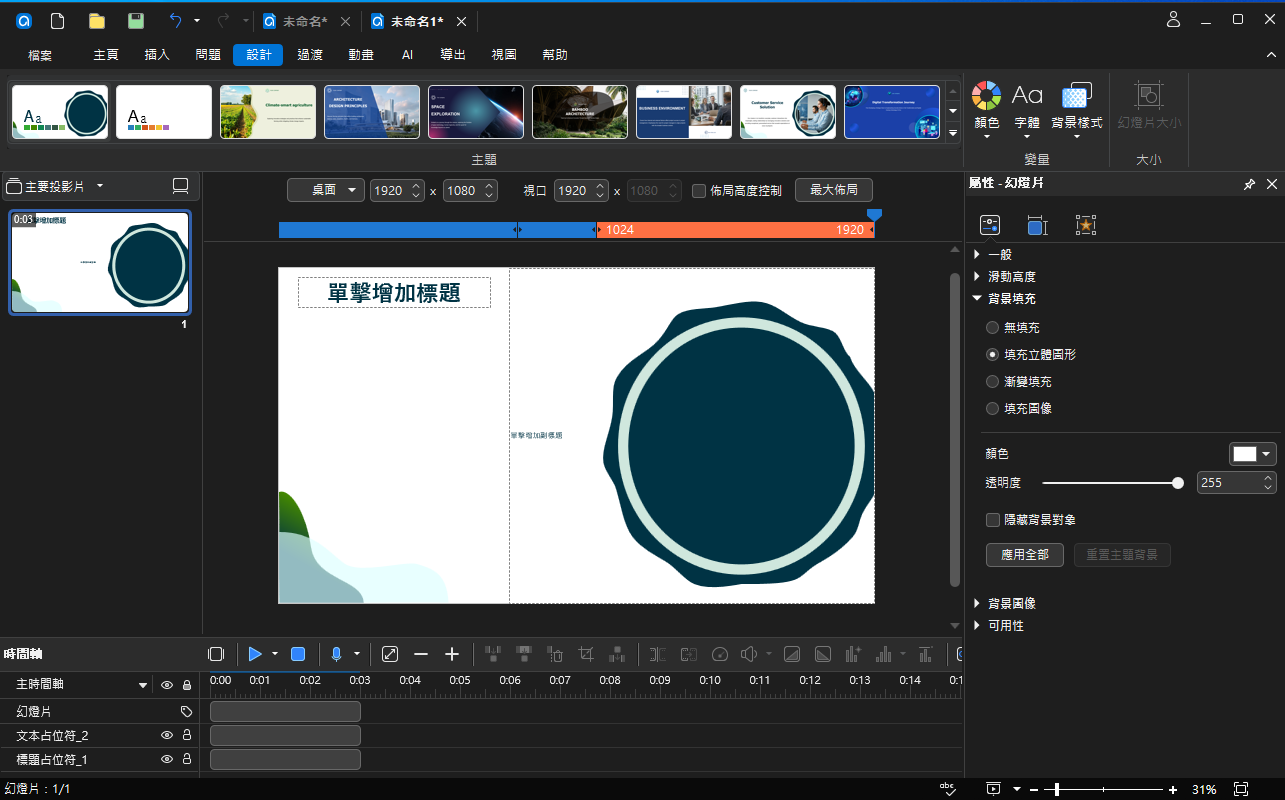Image resolution: width=1285 pixels, height=800 pixels.
Task: Record narration with the microphone icon
Action: click(336, 654)
